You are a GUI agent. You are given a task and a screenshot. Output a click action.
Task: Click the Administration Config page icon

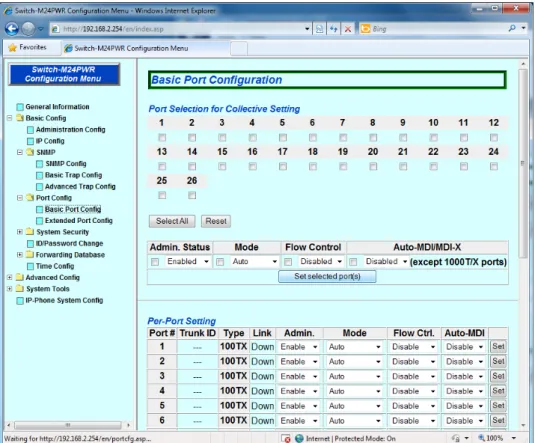pyautogui.click(x=30, y=130)
